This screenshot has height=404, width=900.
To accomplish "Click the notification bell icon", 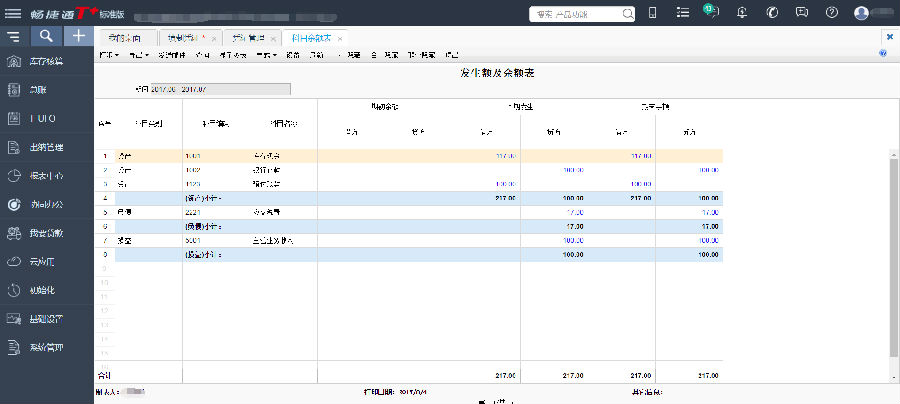I will click(x=741, y=12).
